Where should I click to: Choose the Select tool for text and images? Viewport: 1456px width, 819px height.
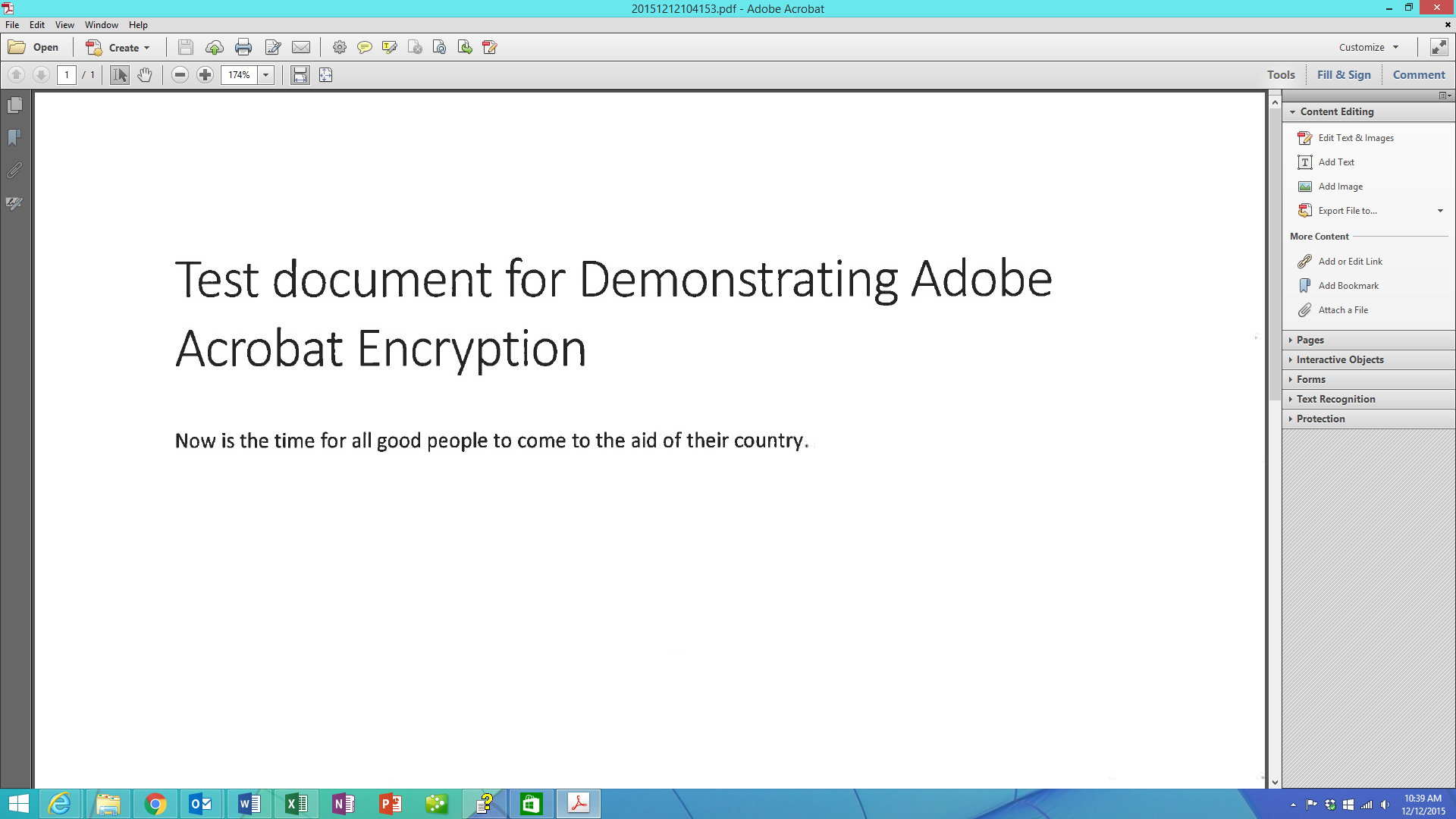120,74
